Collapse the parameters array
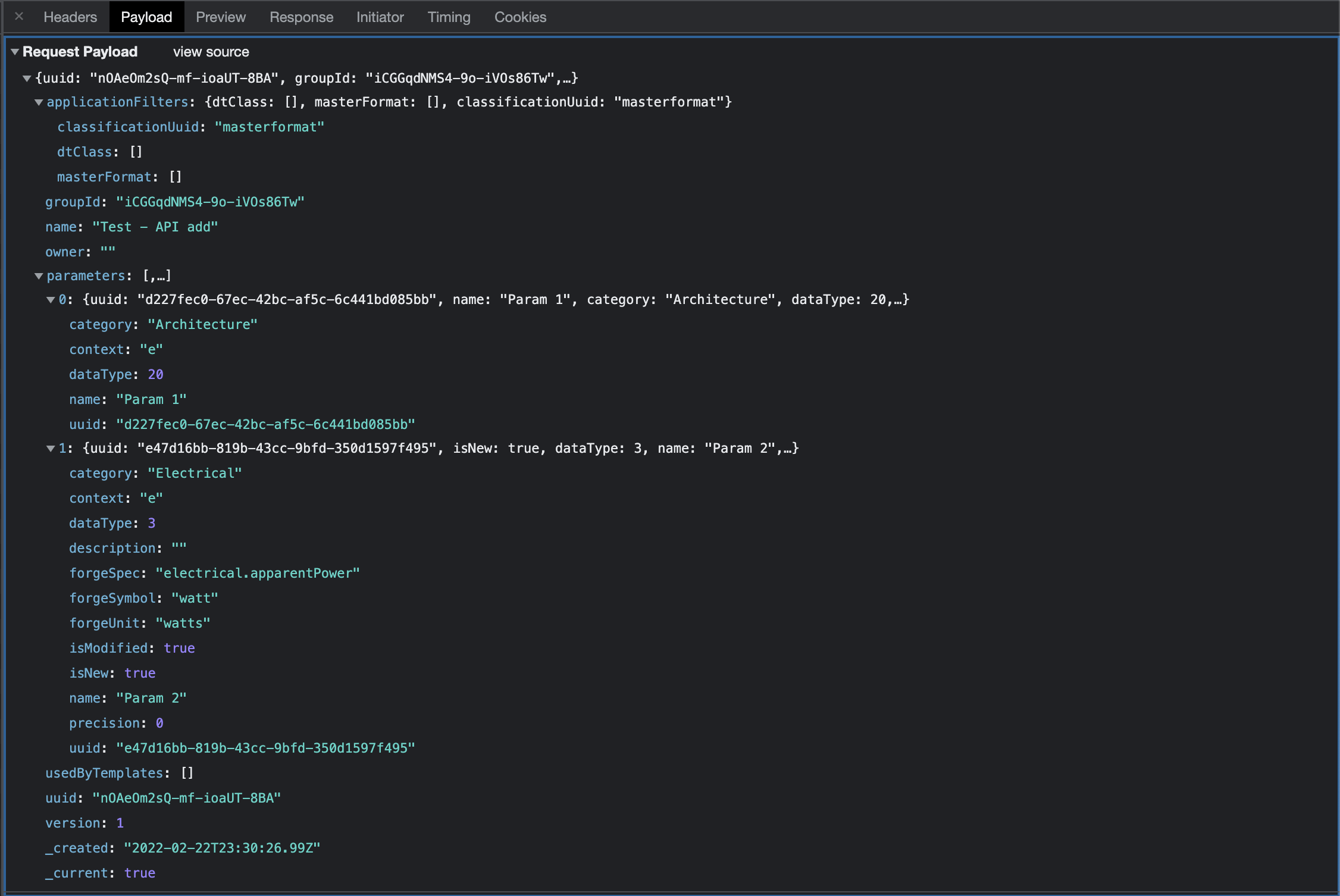Viewport: 1340px width, 896px height. tap(39, 276)
